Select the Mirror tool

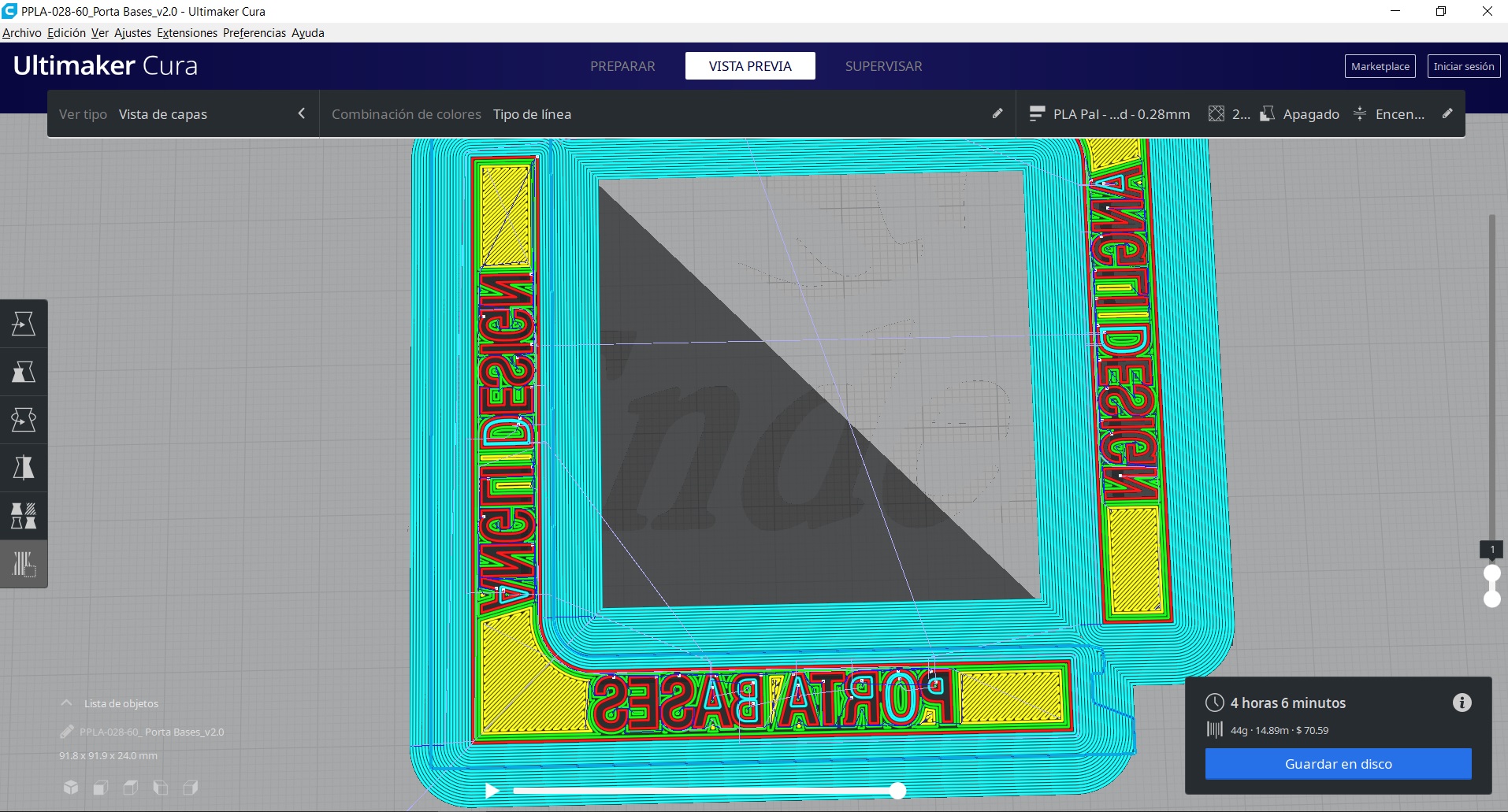coord(24,468)
